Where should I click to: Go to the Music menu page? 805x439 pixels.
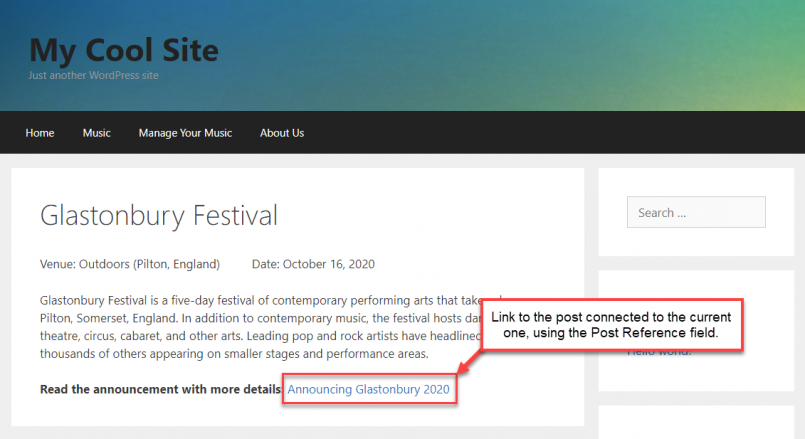97,133
